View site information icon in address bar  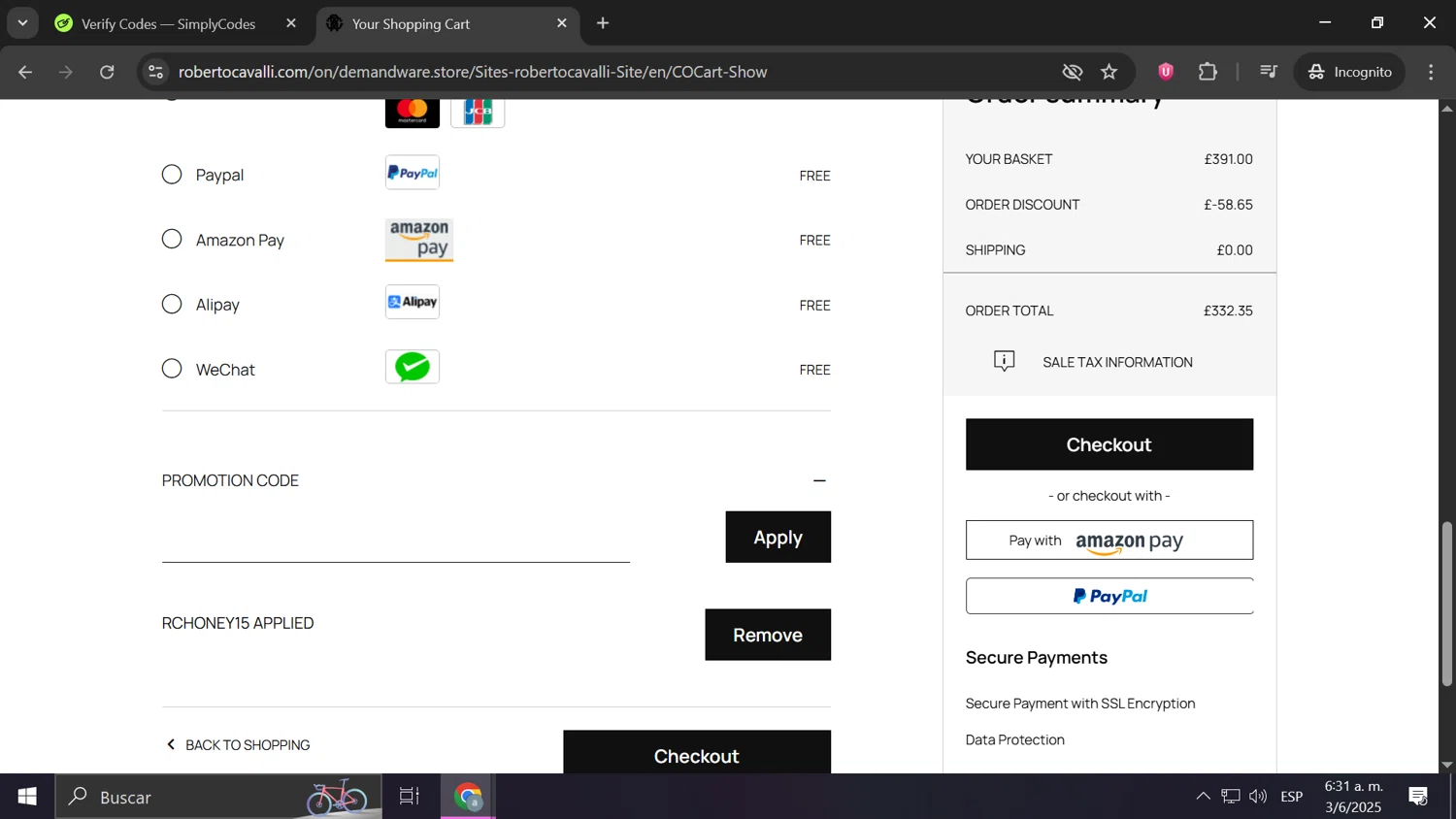tap(155, 72)
